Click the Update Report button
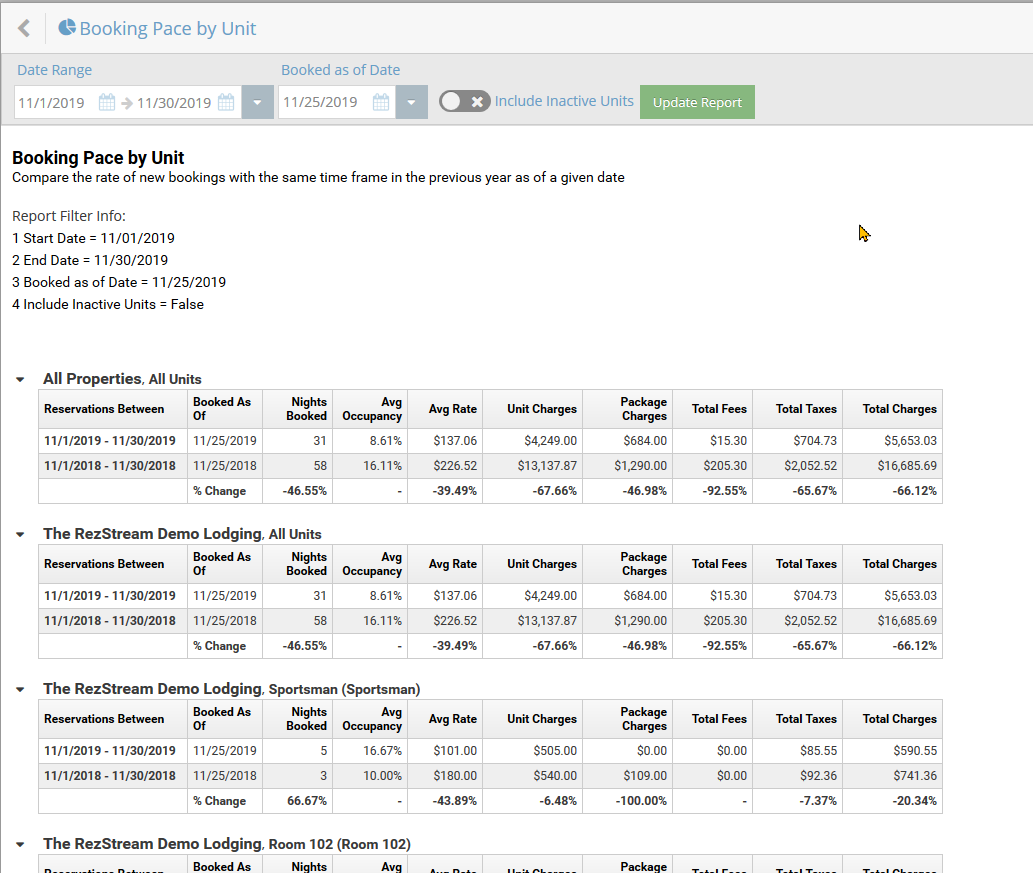Screen dimensions: 1033x873 pyautogui.click(x=697, y=102)
